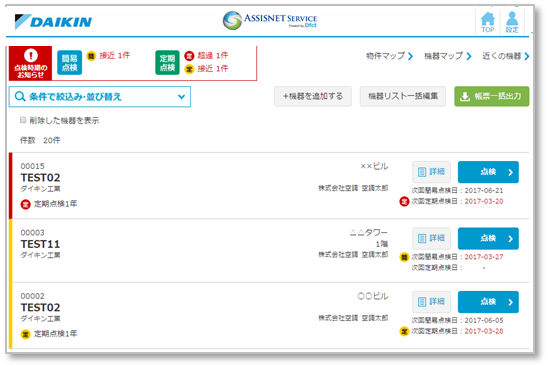Click download icon on 帳票一括出力 button
The width and height of the screenshot is (548, 367).
coord(464,96)
